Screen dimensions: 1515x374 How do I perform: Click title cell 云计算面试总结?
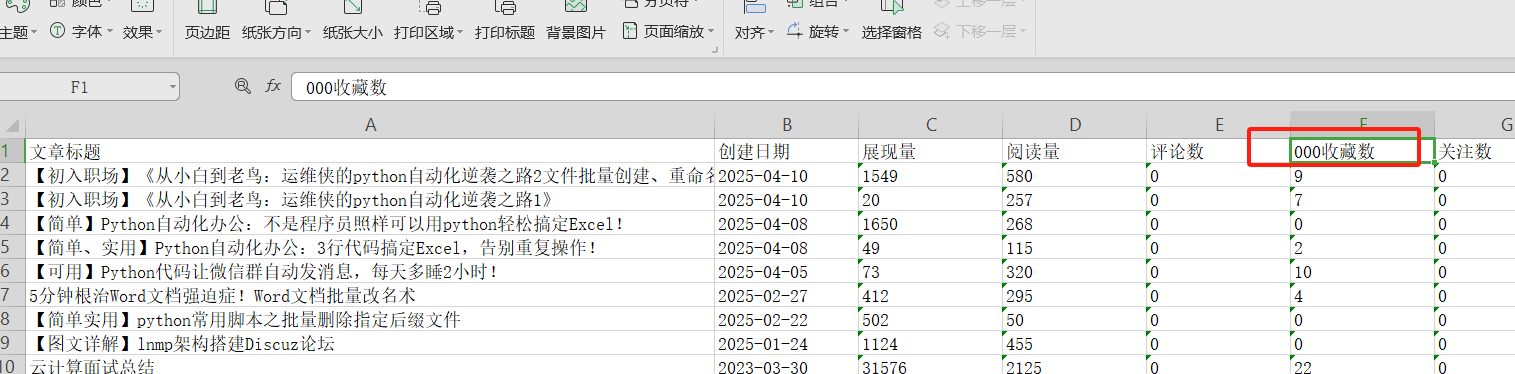pos(370,365)
